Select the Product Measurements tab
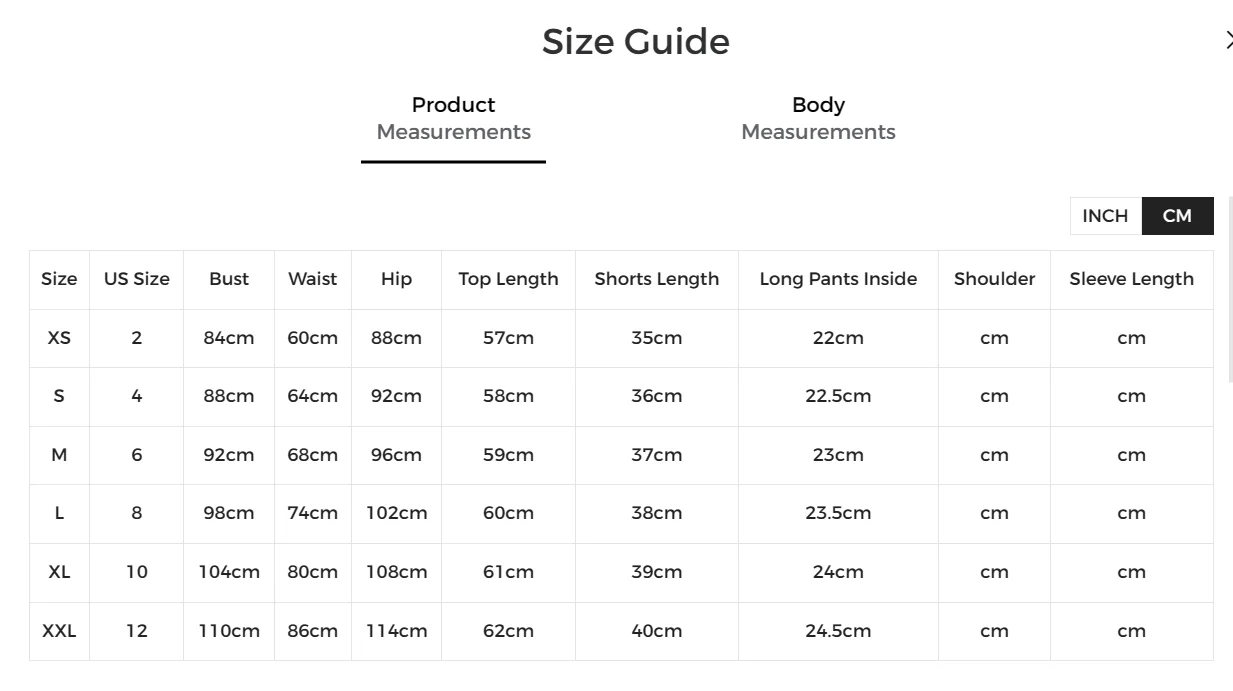Viewport: 1233px width, 691px height. click(453, 118)
